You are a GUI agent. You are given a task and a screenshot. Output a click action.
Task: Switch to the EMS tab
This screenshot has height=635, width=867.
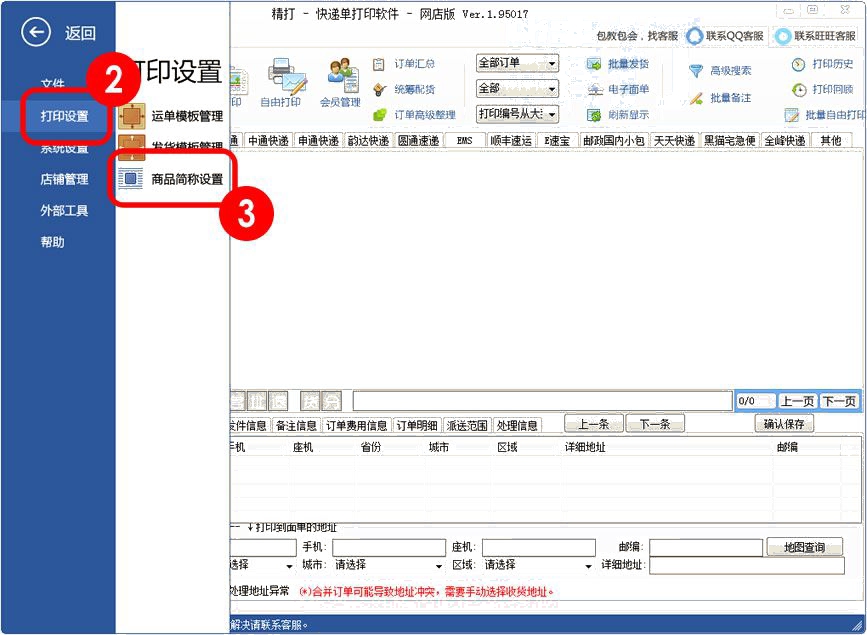click(x=464, y=140)
